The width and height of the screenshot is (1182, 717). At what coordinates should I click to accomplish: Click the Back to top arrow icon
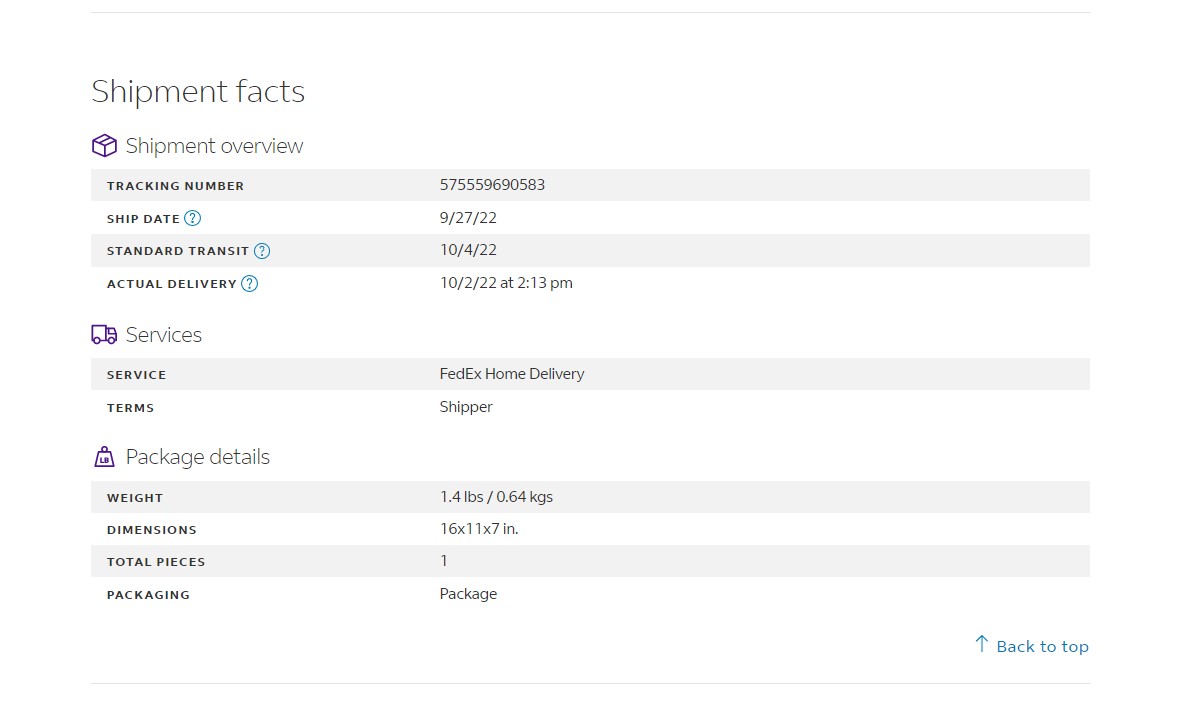tap(981, 644)
